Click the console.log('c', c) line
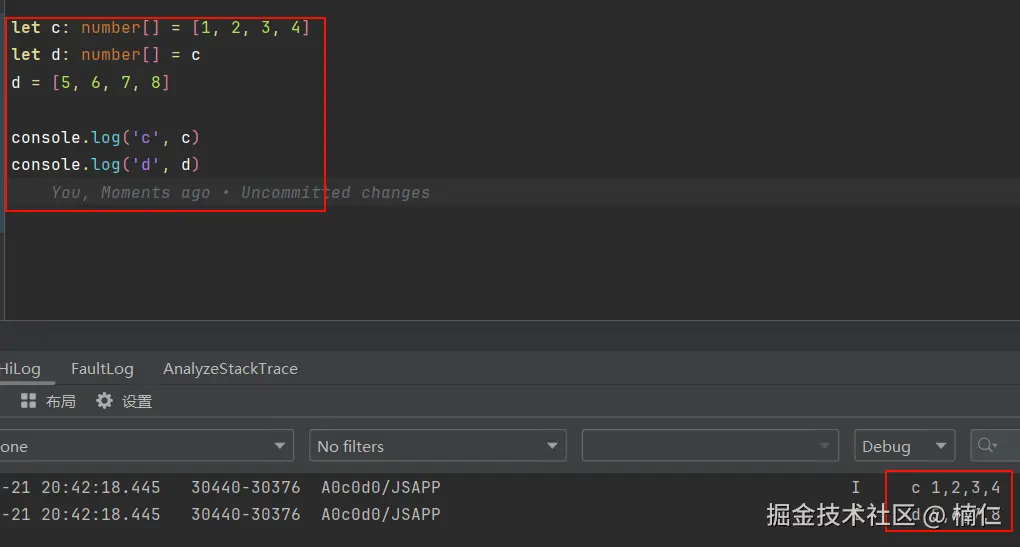Viewport: 1020px width, 547px height. [x=105, y=138]
